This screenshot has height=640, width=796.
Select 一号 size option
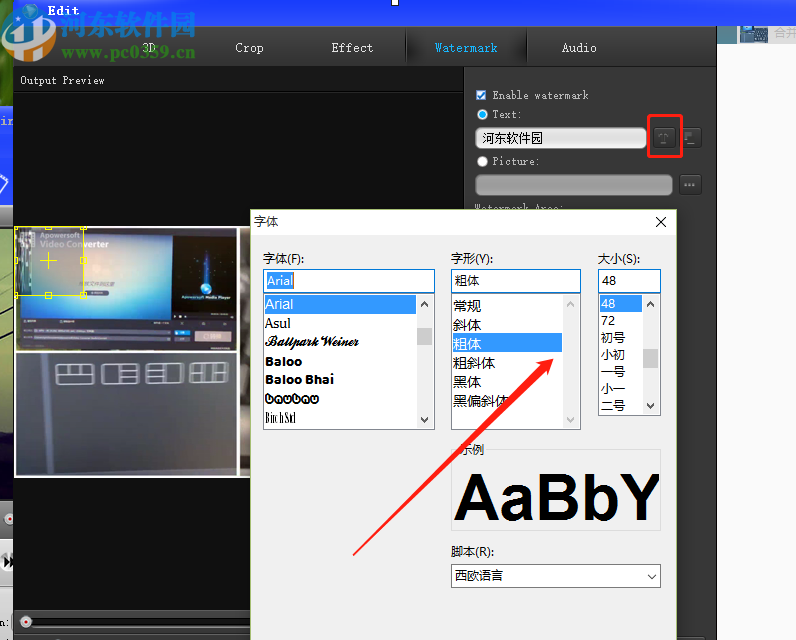click(x=620, y=372)
